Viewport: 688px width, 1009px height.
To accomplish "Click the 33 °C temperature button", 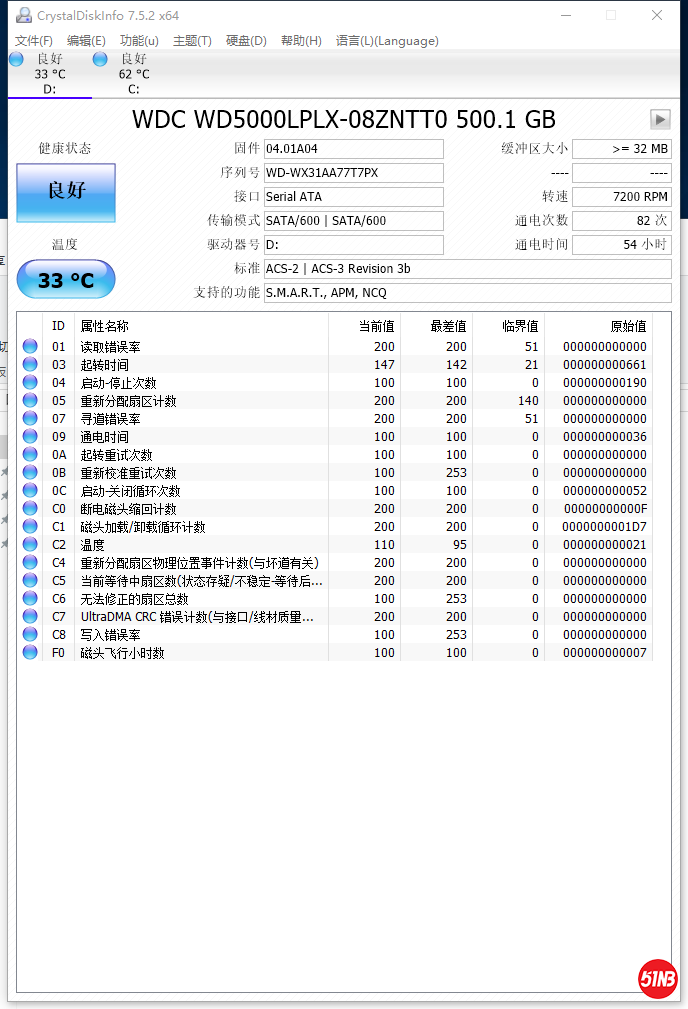I will coord(66,280).
